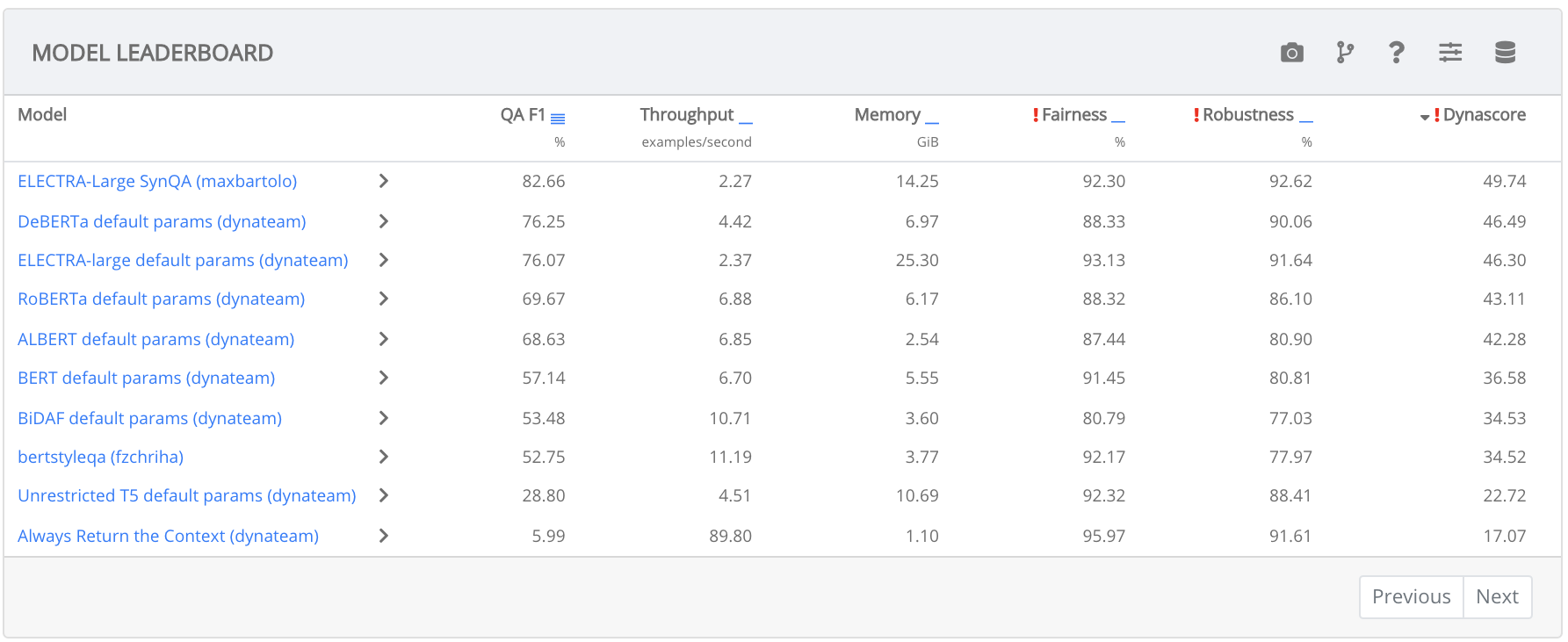Click the Throughput weight indicator
Viewport: 1568px width, 642px height.
click(x=746, y=121)
